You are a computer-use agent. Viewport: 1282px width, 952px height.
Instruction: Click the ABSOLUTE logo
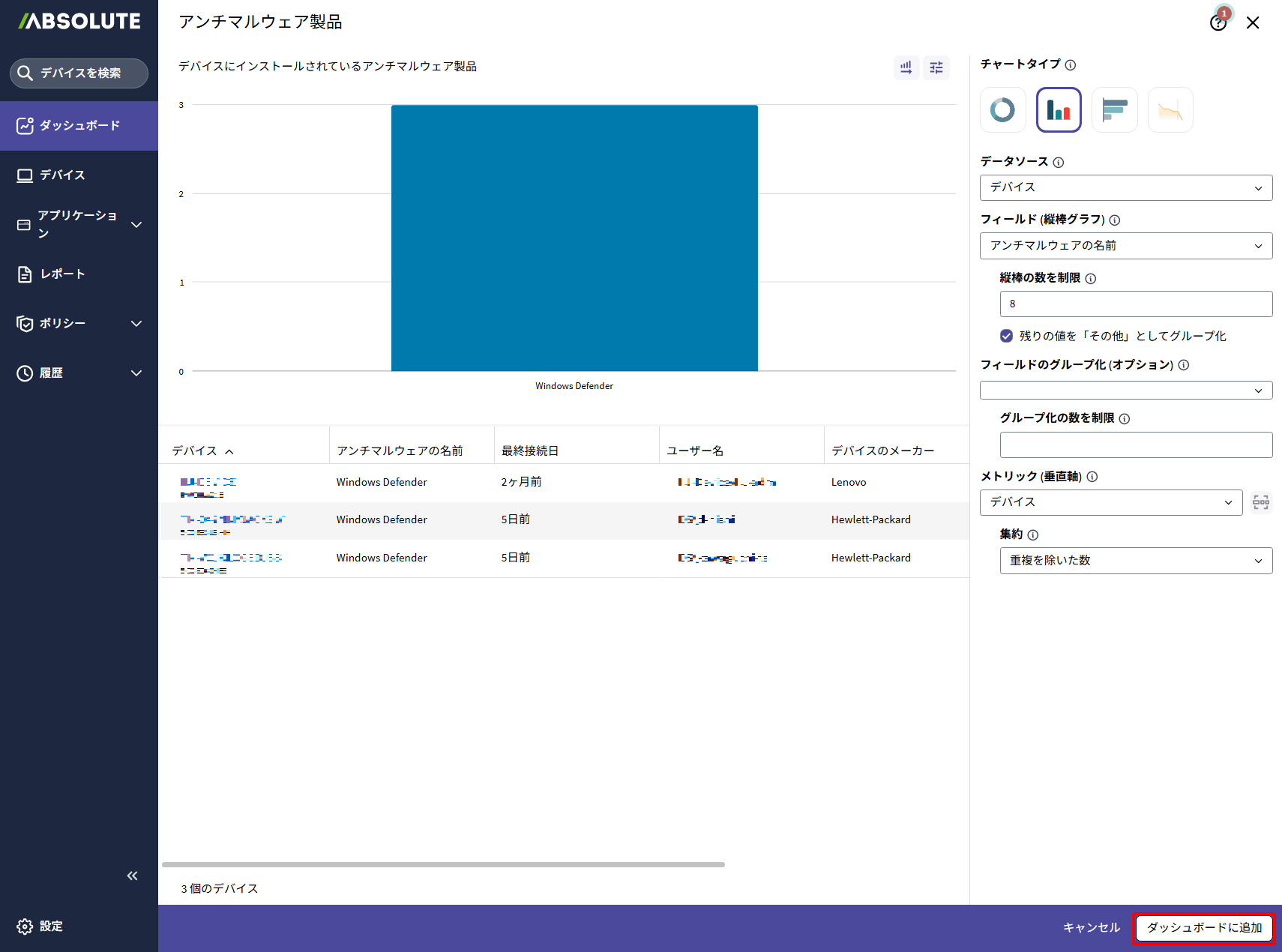pyautogui.click(x=79, y=21)
